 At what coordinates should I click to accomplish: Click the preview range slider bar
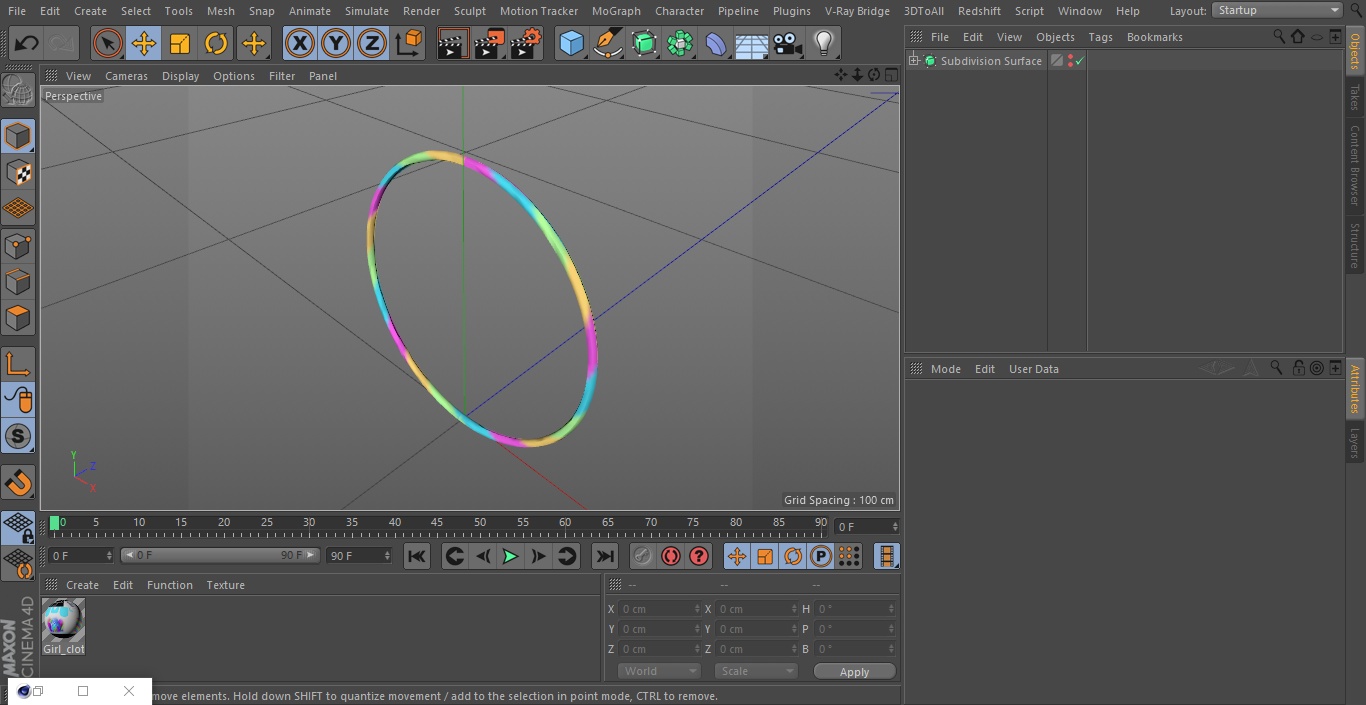click(220, 555)
